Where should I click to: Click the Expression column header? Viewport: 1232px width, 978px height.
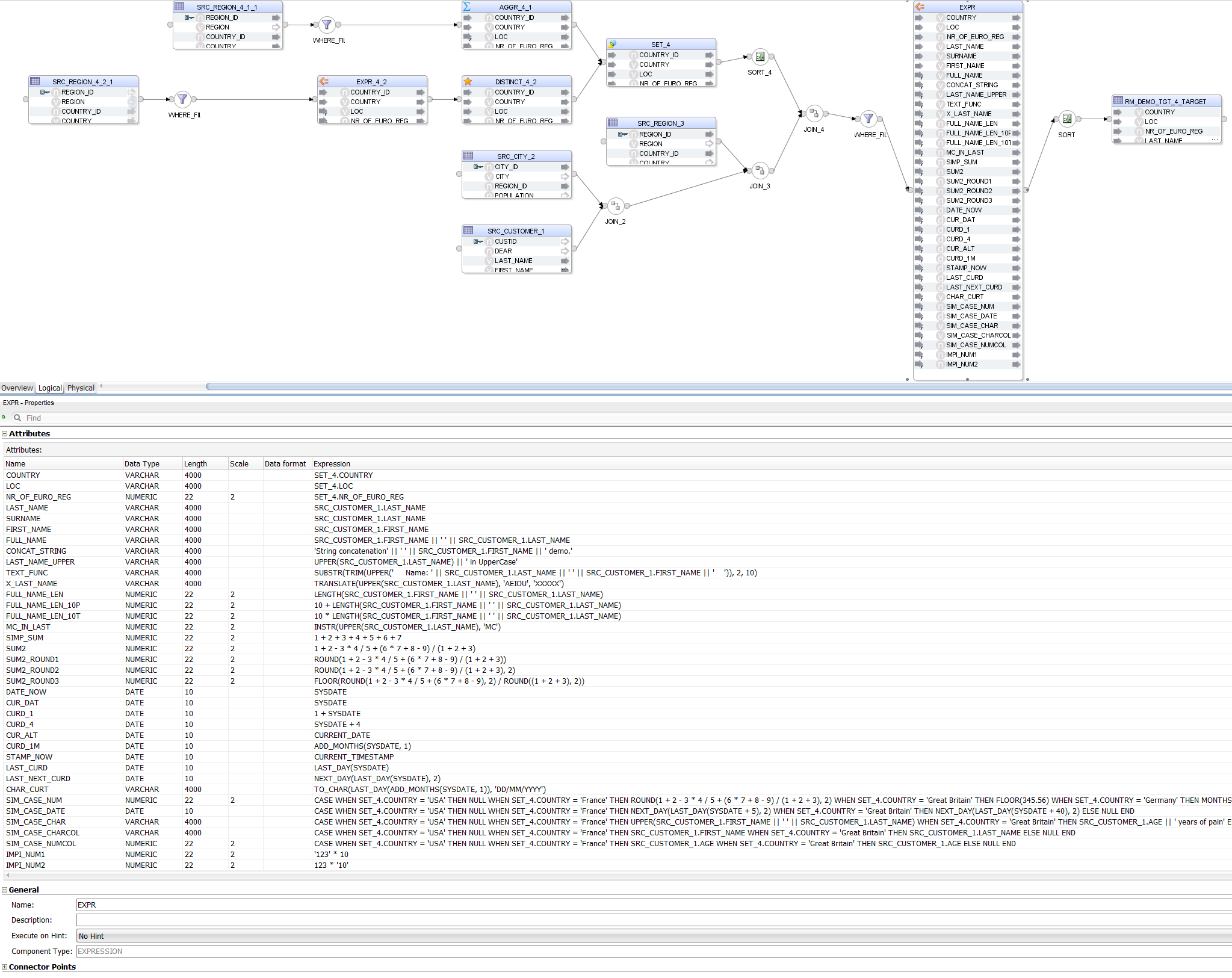(332, 463)
